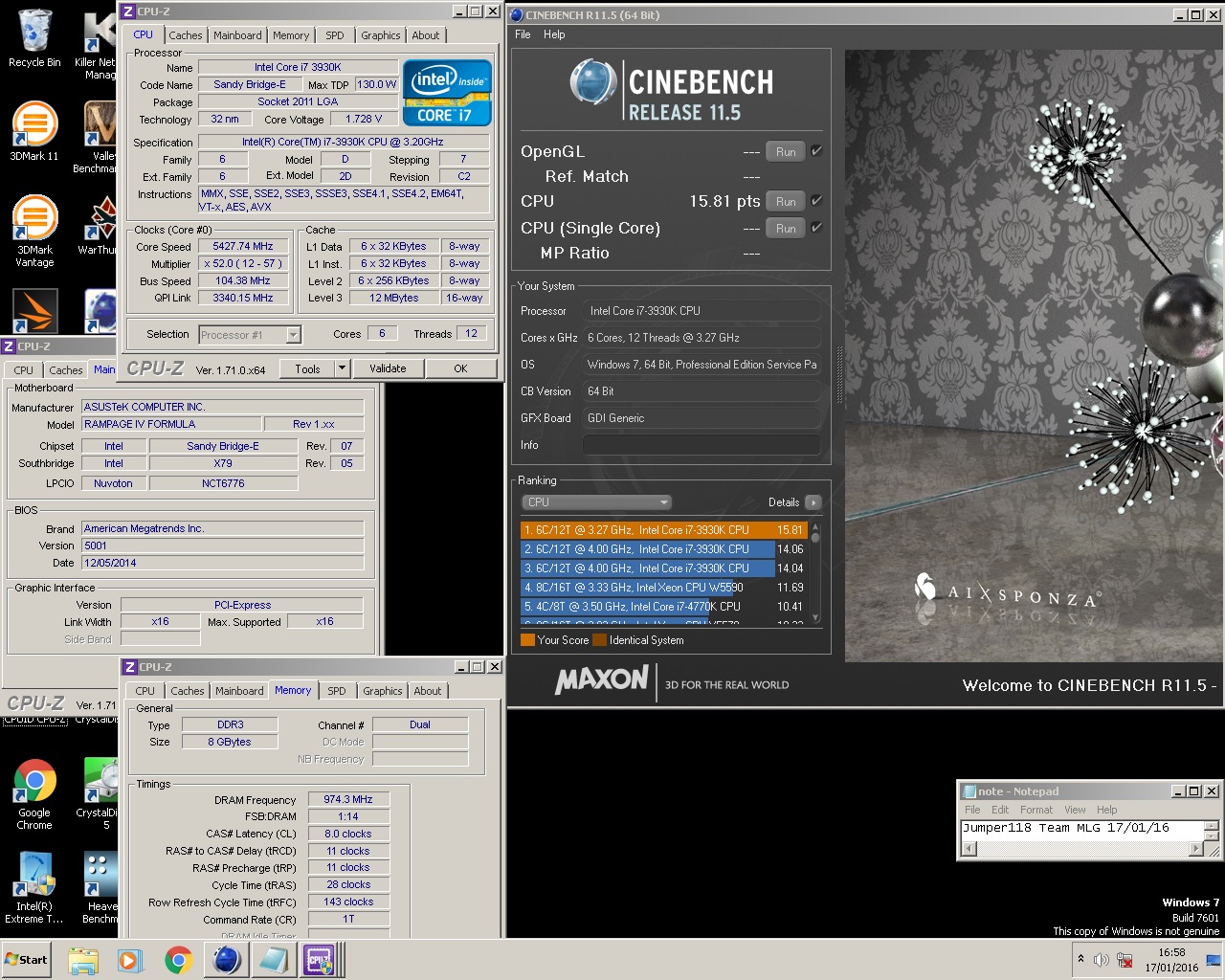This screenshot has height=980, width=1225.
Task: Open Valley Benchmark desktop shortcut
Action: (x=96, y=137)
